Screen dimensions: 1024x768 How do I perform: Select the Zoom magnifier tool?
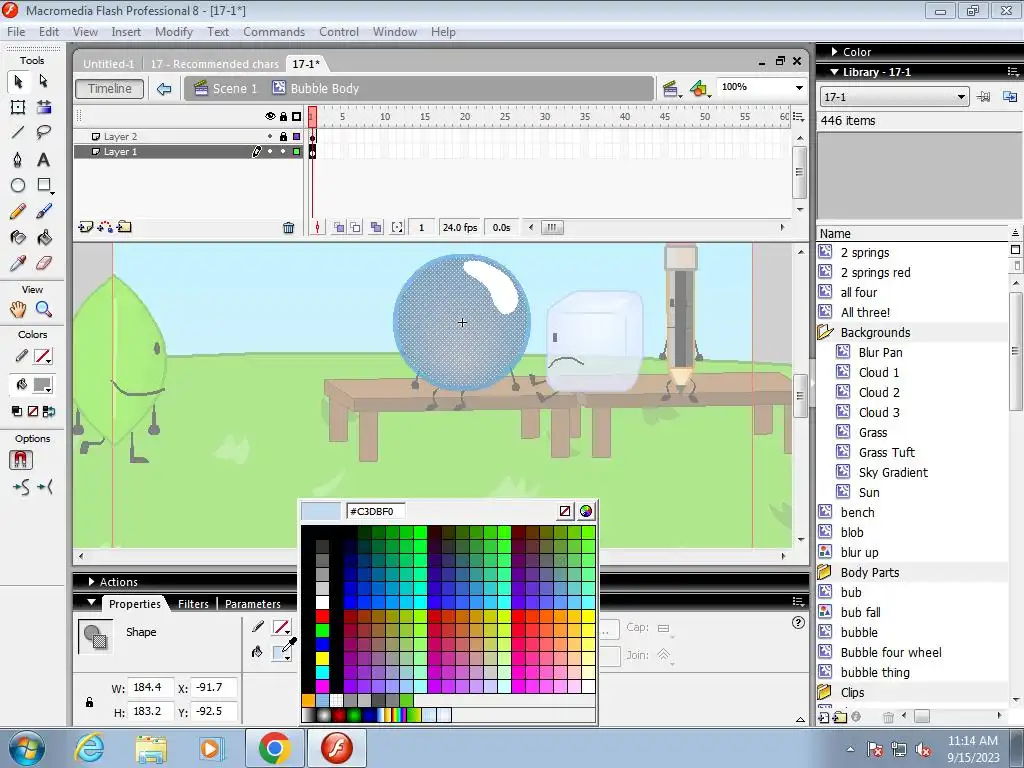click(x=44, y=310)
